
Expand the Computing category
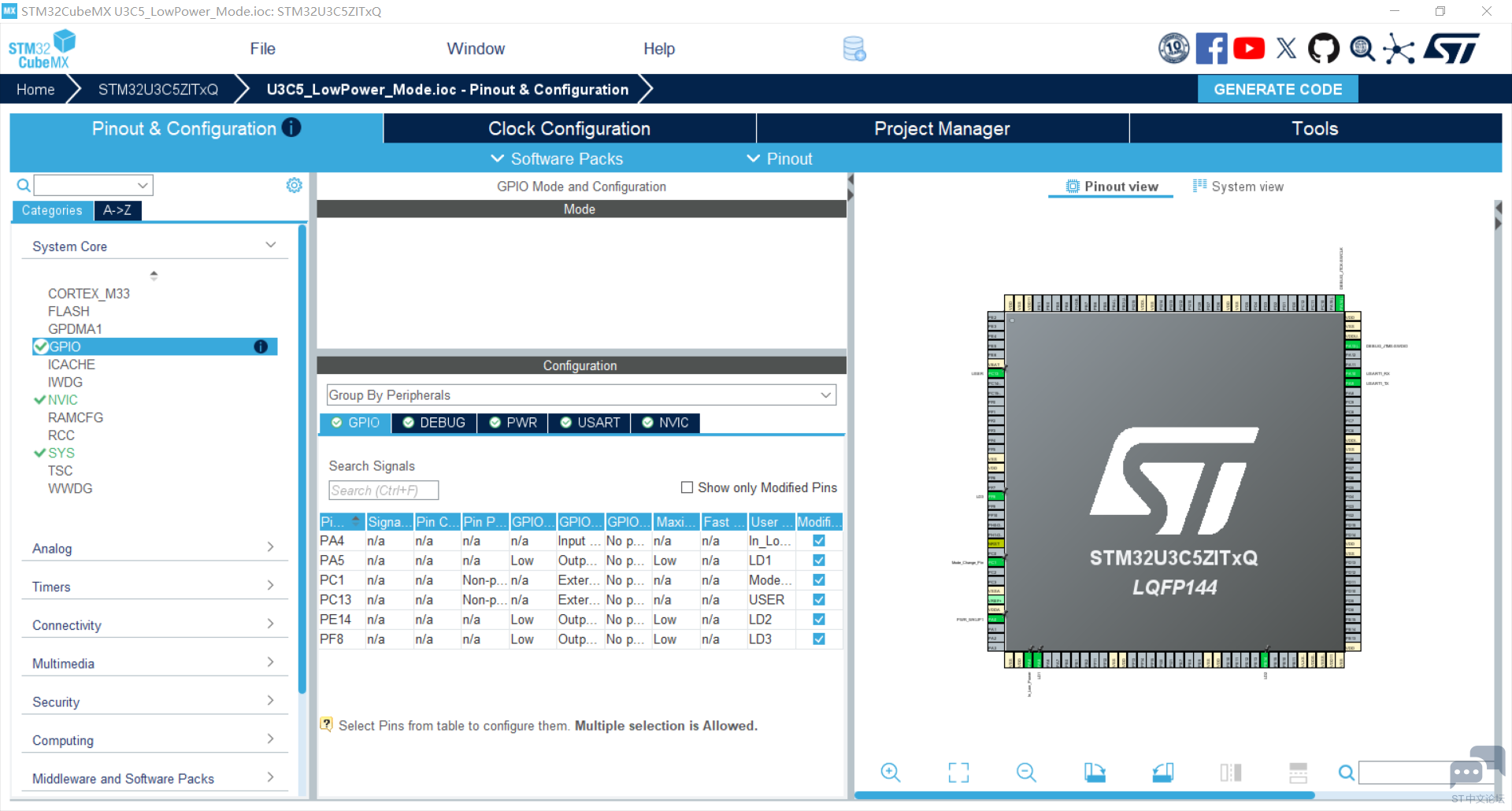point(154,740)
